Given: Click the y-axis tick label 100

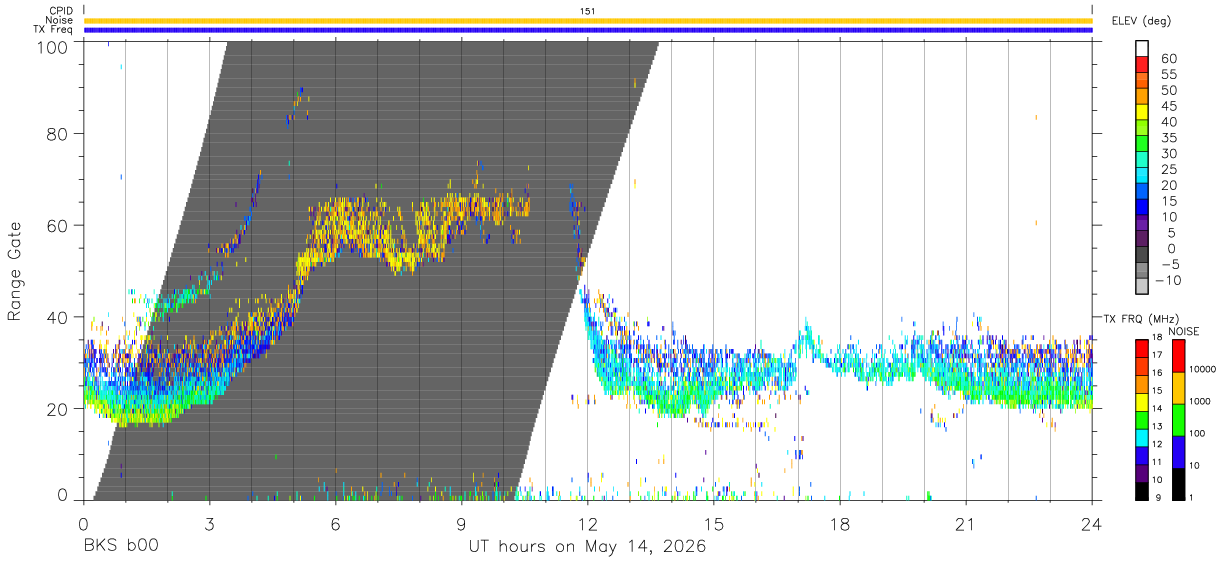Looking at the screenshot, I should (x=52, y=46).
